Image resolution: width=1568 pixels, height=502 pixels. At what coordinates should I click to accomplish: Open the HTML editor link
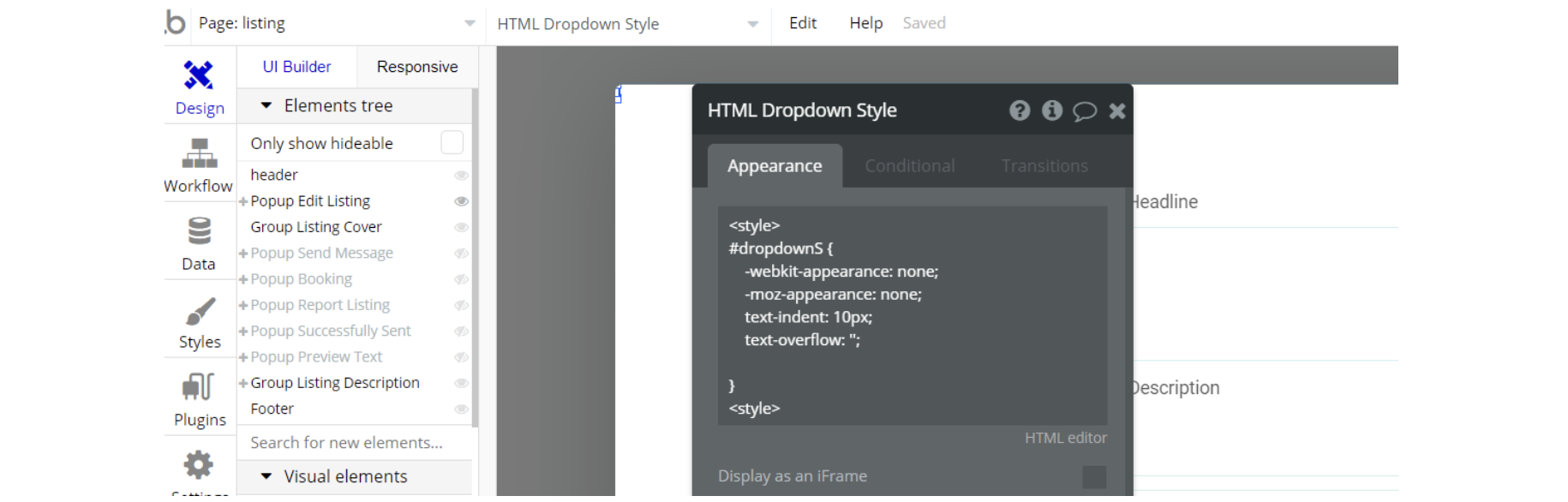1065,438
